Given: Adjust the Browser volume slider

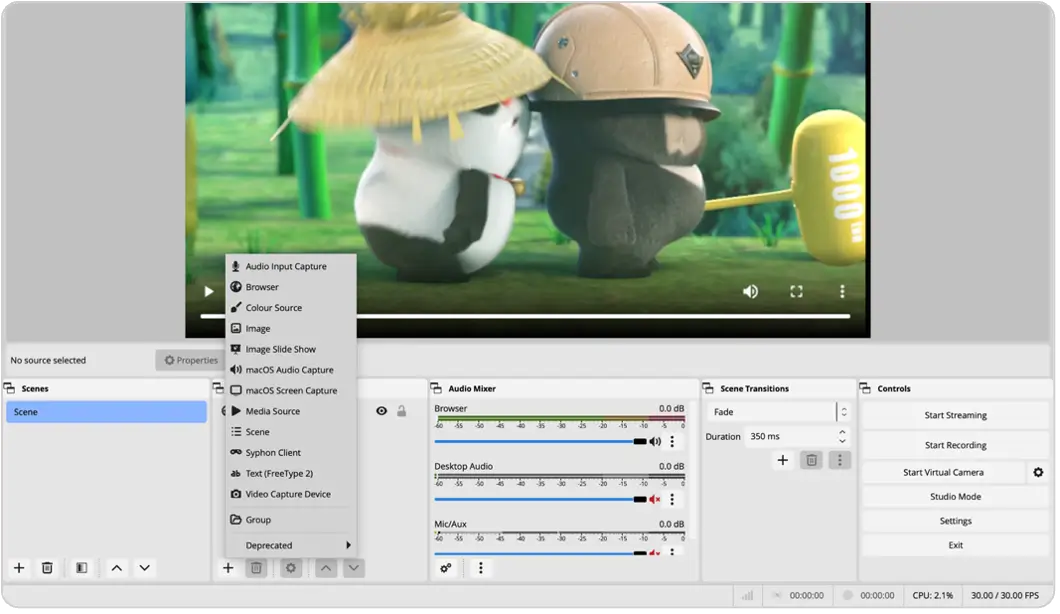Looking at the screenshot, I should [x=541, y=443].
